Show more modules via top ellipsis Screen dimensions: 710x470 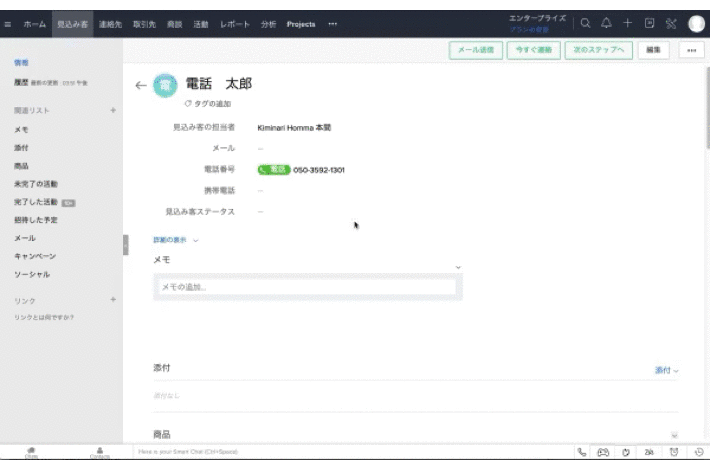pyautogui.click(x=332, y=24)
